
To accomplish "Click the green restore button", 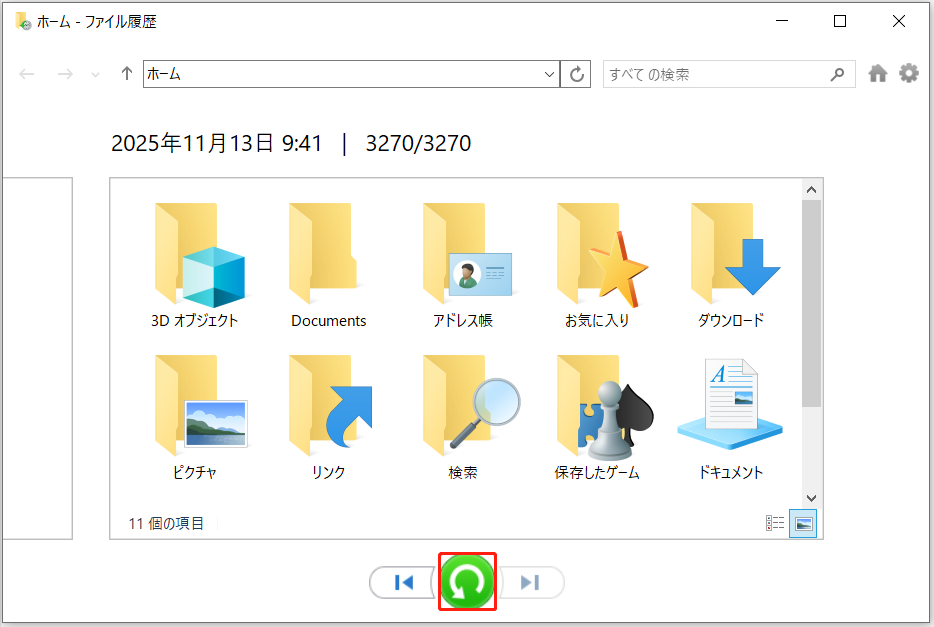I will tap(467, 582).
